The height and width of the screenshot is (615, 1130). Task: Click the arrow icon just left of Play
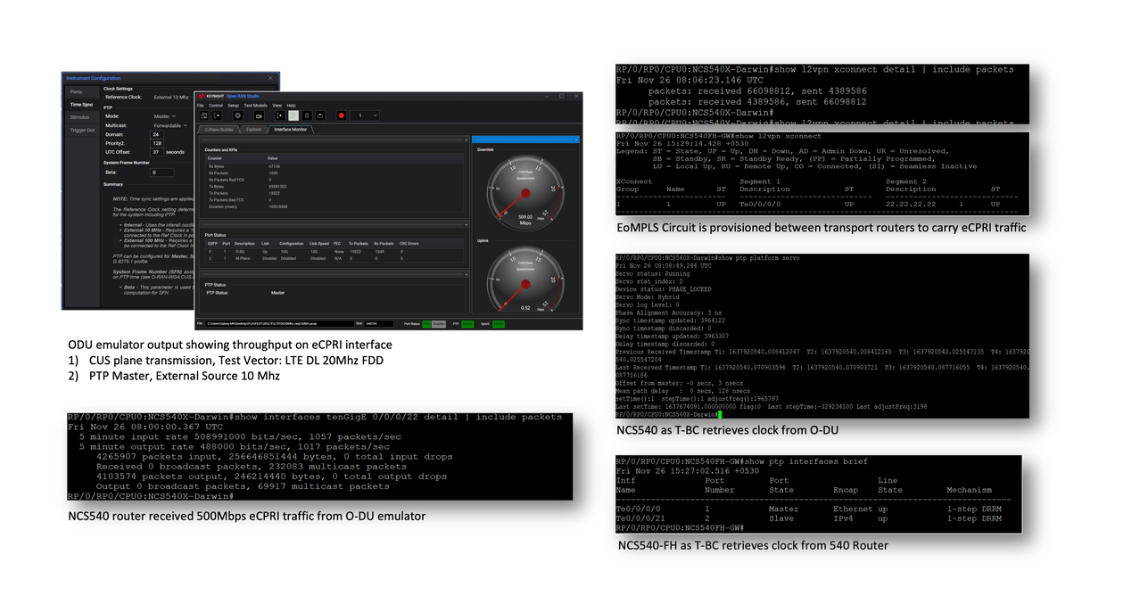pos(280,115)
